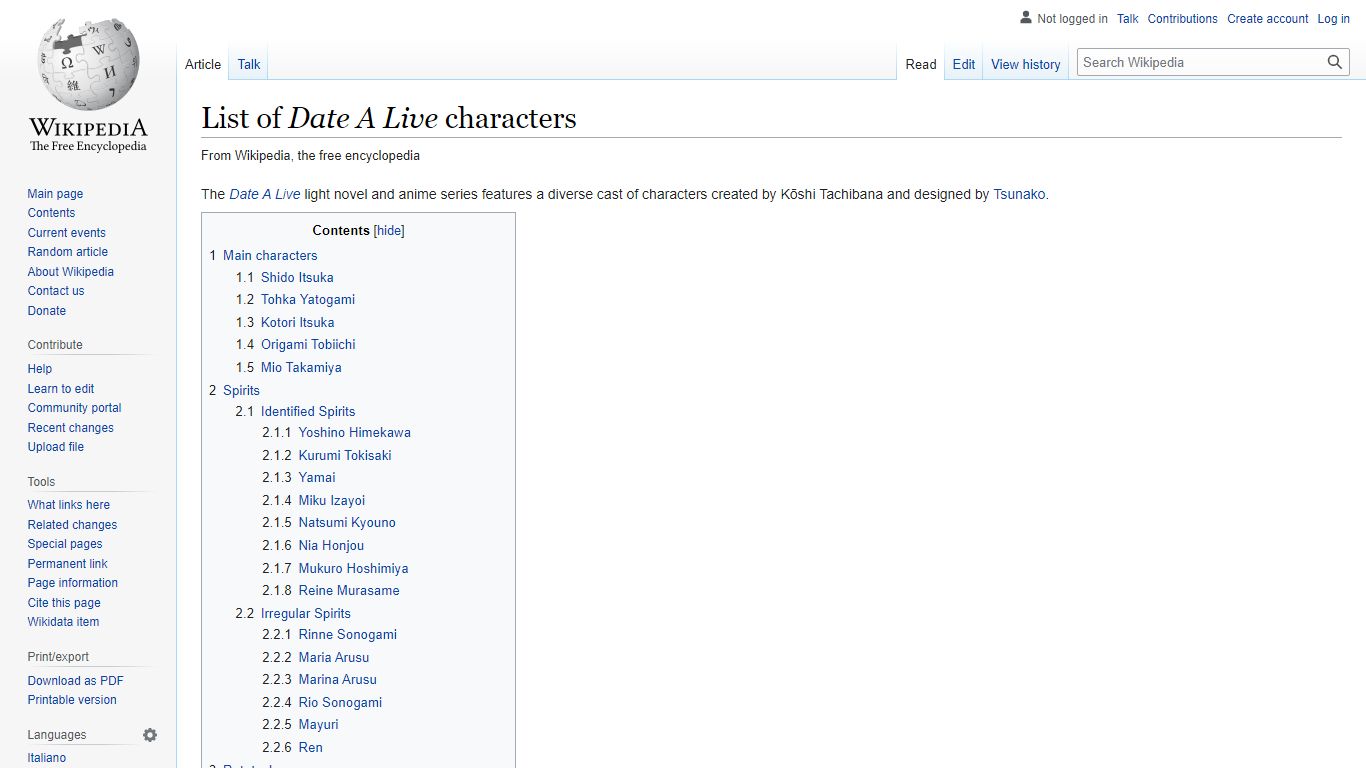
Task: Open the Talk tab
Action: 249,64
